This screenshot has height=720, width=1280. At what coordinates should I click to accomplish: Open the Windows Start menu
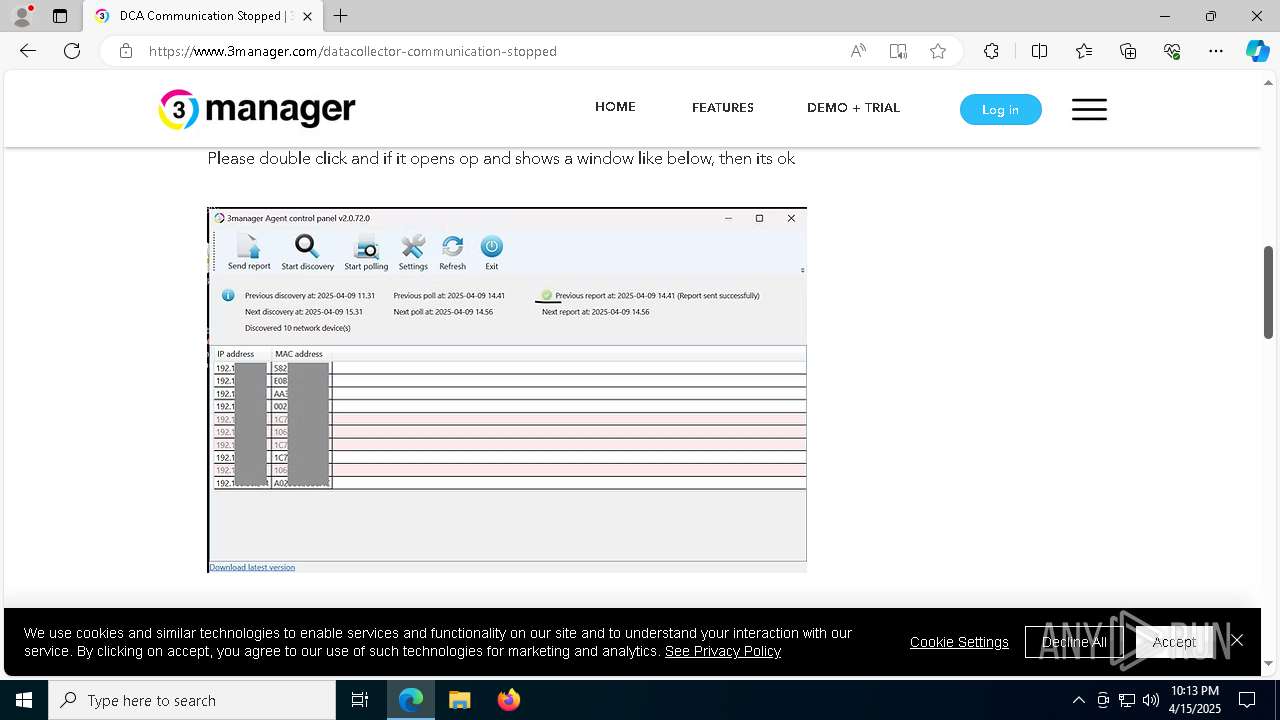pyautogui.click(x=24, y=700)
